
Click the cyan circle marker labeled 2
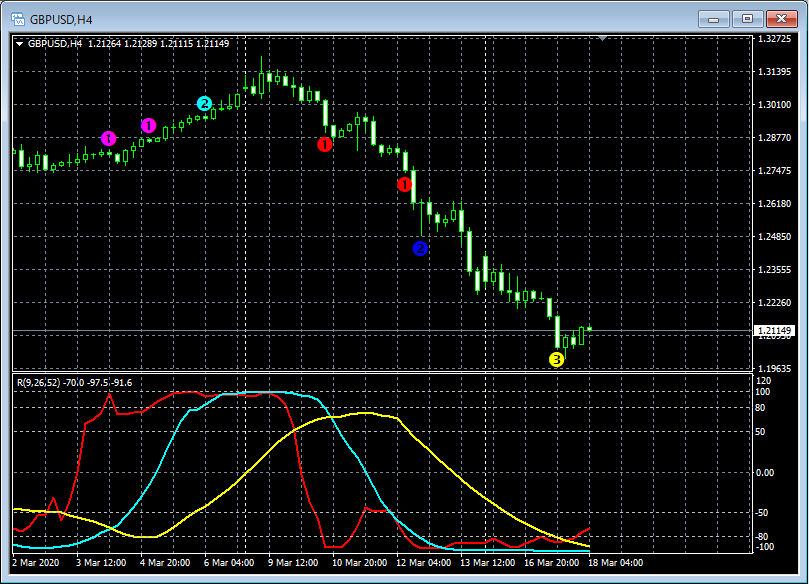point(204,103)
